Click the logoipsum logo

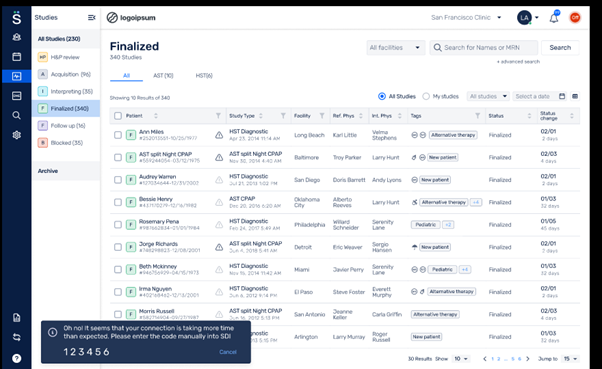click(131, 18)
